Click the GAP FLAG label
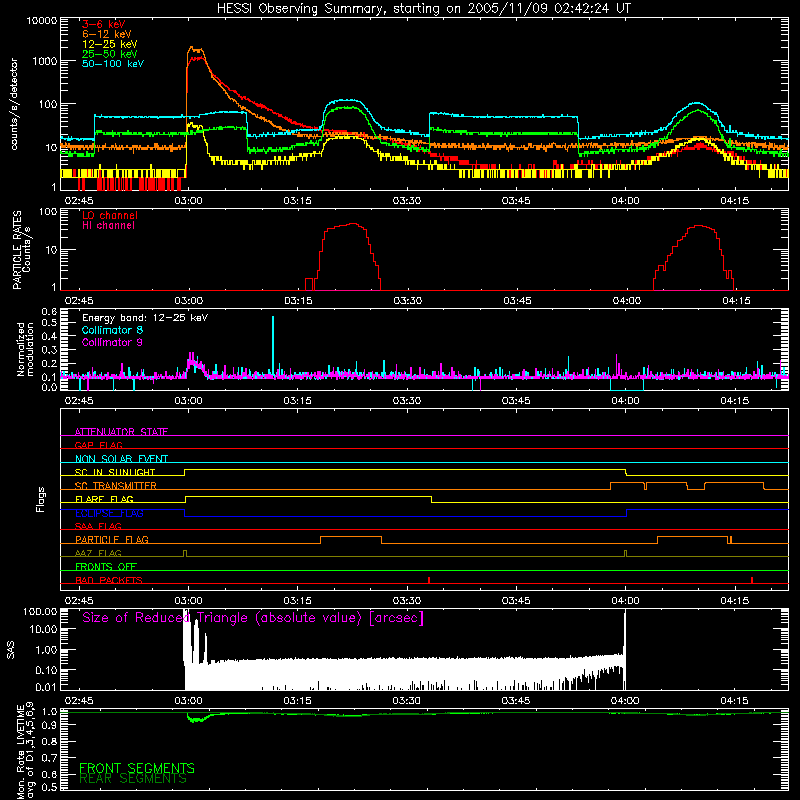The width and height of the screenshot is (800, 800). click(98, 445)
